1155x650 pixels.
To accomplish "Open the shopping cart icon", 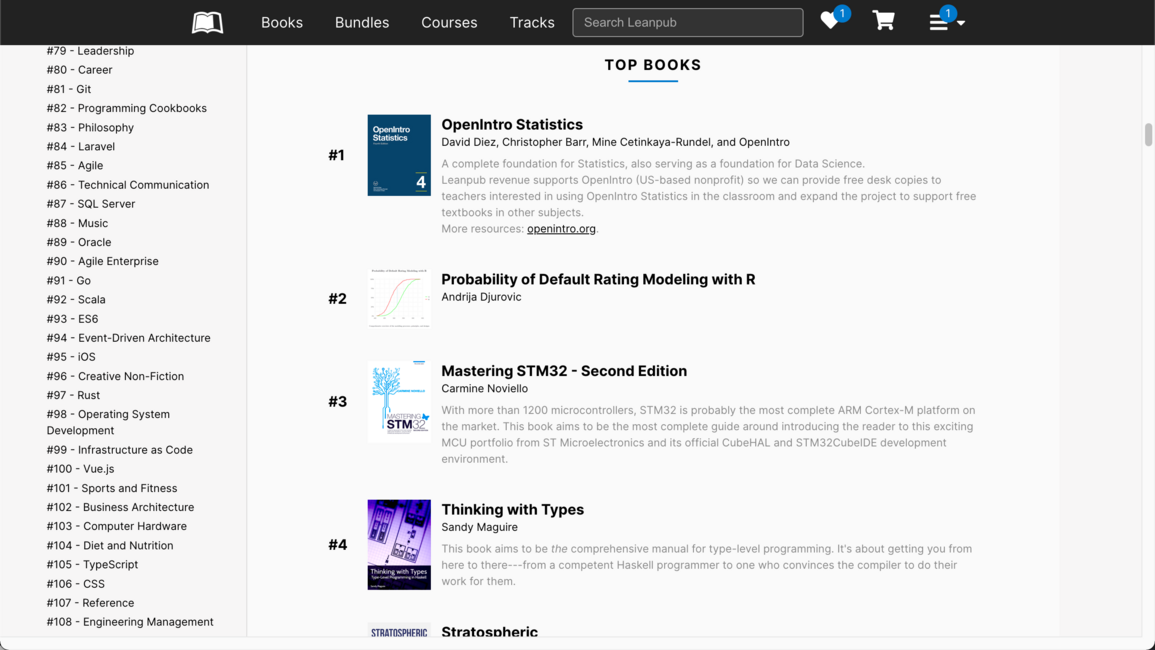I will (883, 21).
